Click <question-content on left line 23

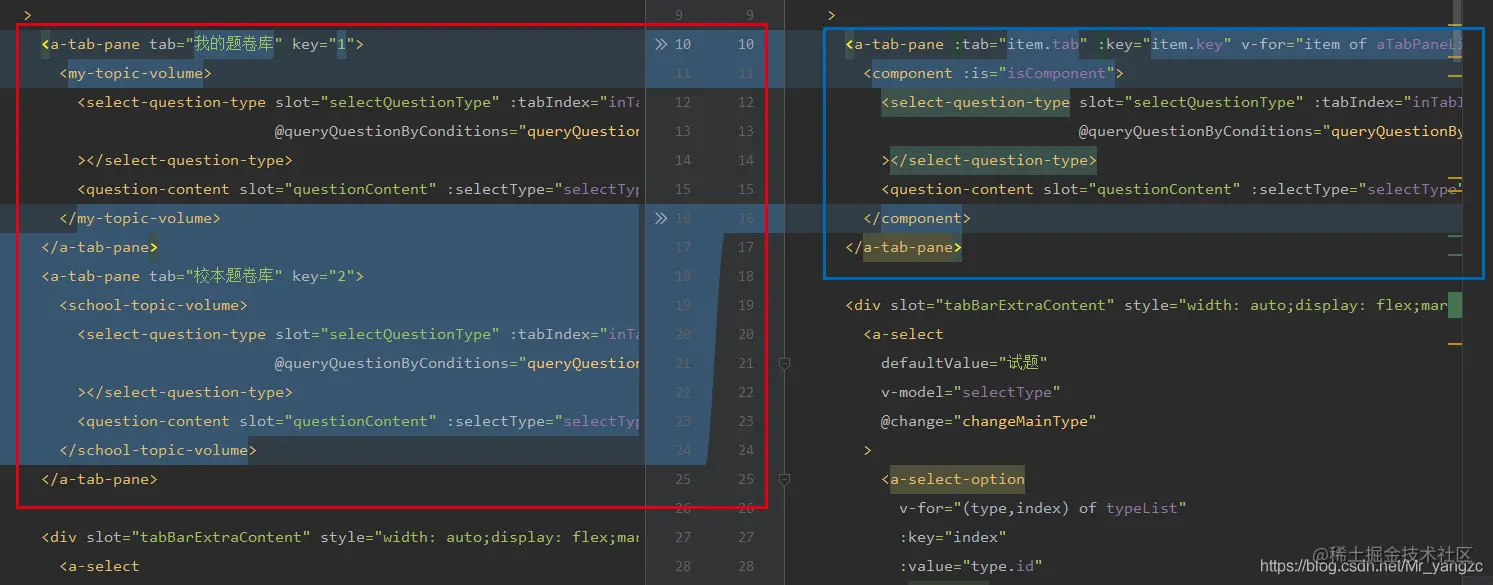[154, 421]
